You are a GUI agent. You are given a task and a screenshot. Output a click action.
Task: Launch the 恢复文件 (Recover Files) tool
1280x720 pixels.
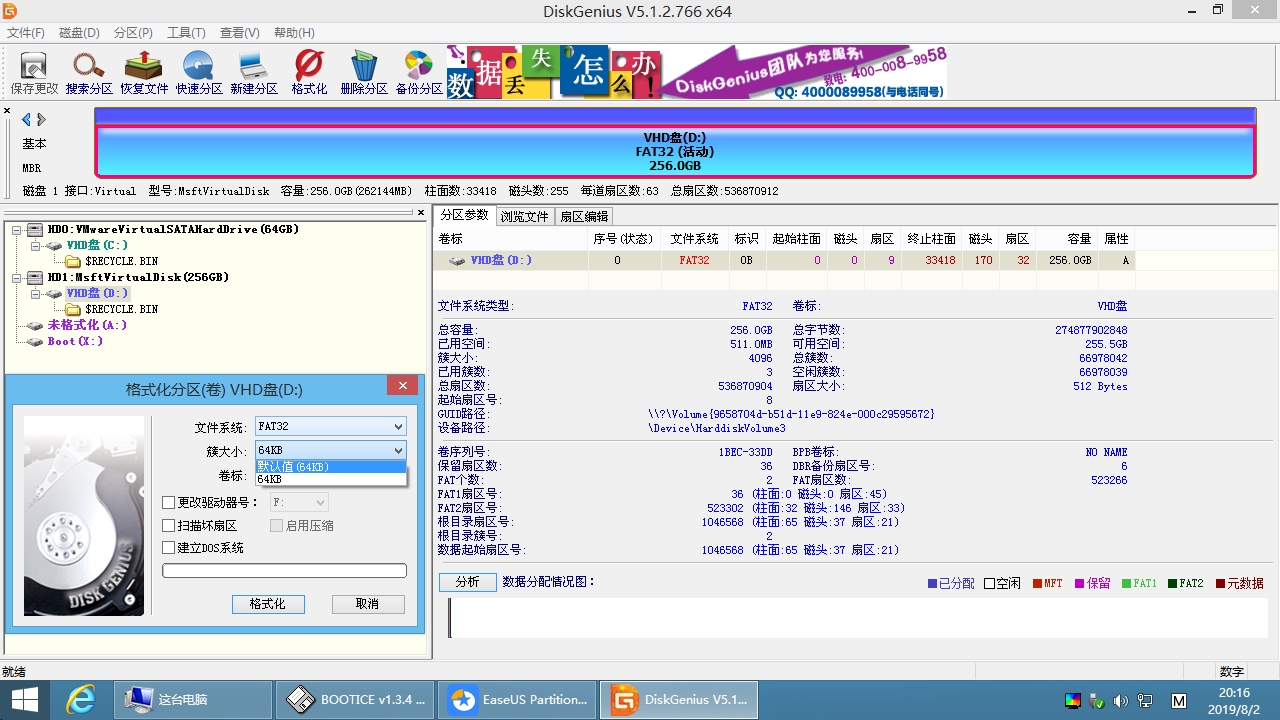[144, 72]
